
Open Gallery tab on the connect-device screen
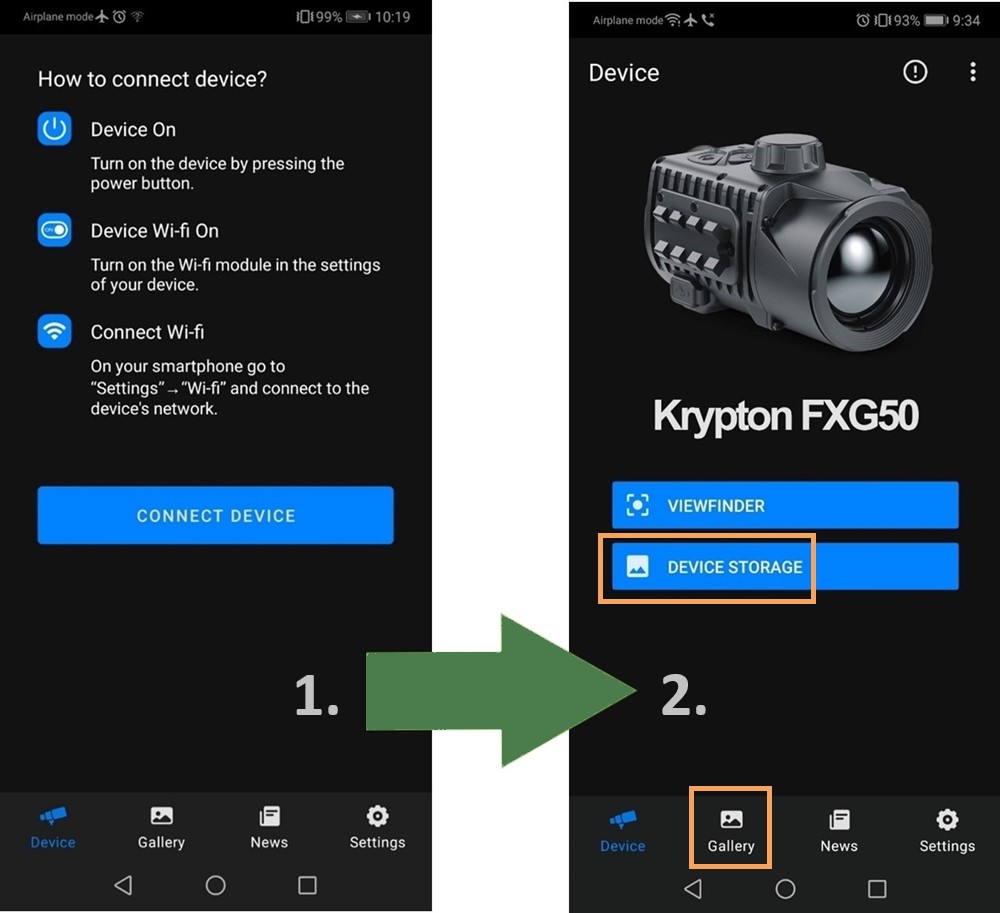tap(161, 827)
